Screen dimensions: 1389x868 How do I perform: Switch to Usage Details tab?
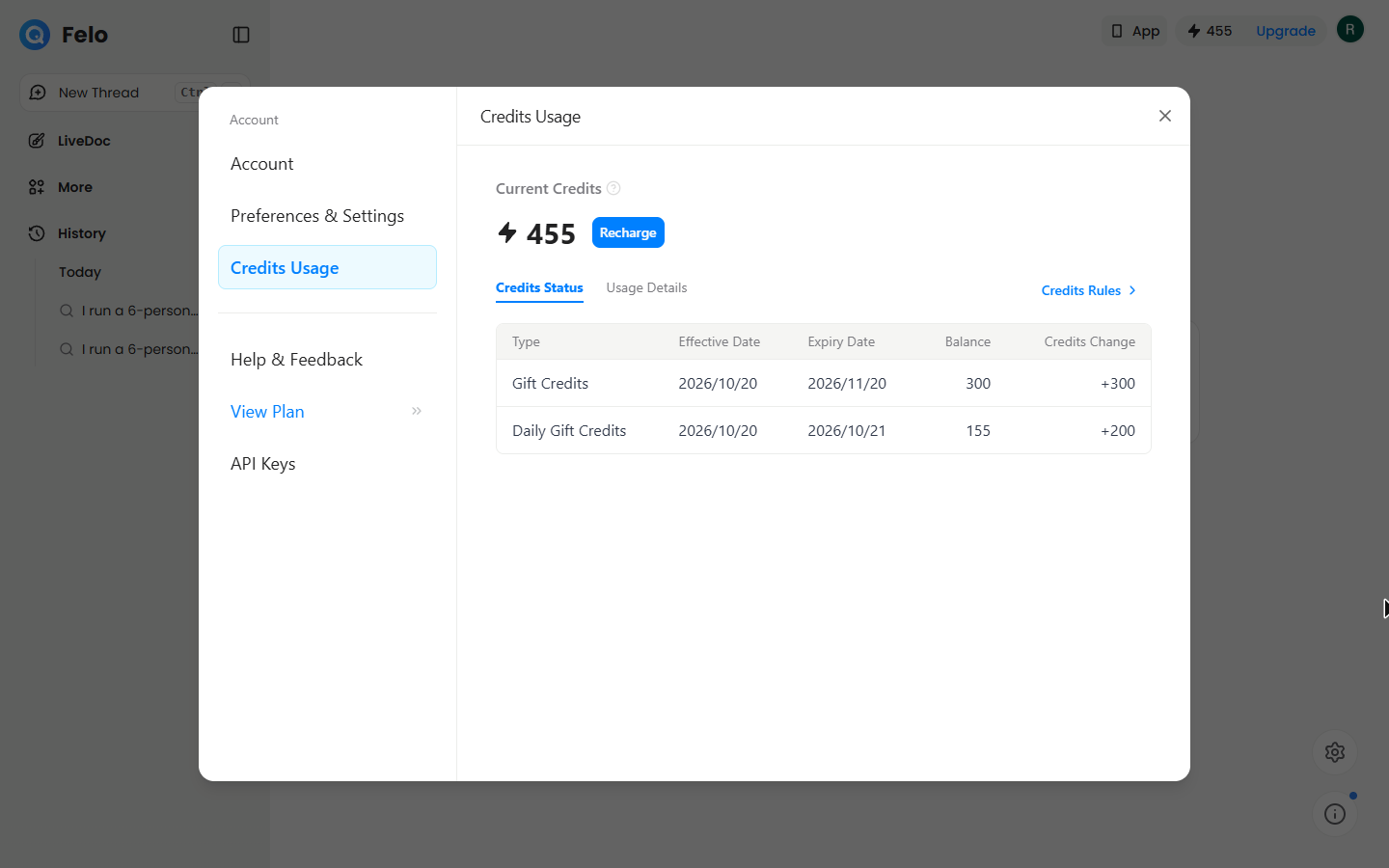pos(646,287)
